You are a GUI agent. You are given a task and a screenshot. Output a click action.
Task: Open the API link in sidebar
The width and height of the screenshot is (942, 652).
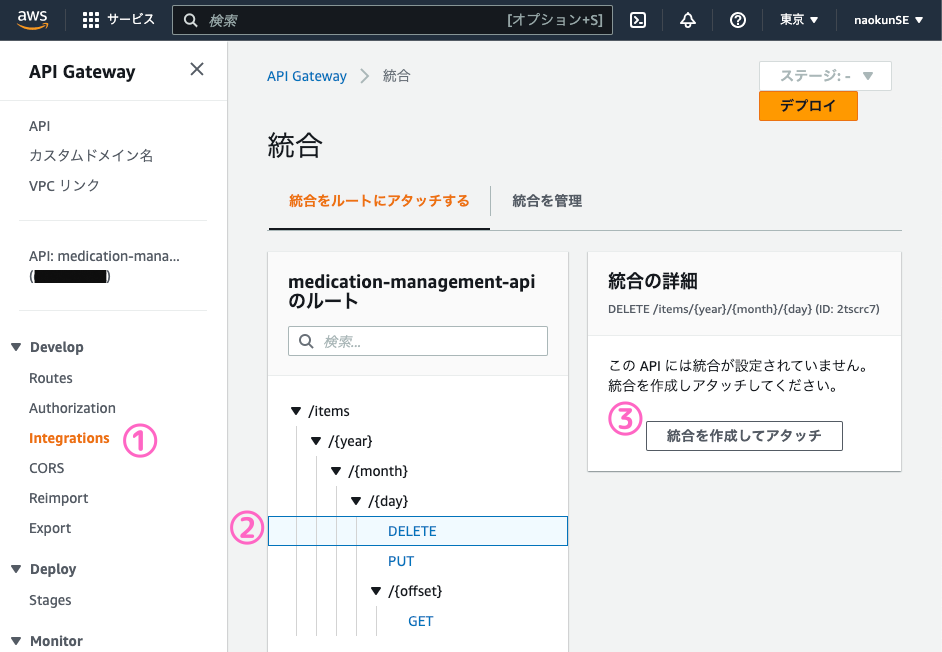pos(40,126)
